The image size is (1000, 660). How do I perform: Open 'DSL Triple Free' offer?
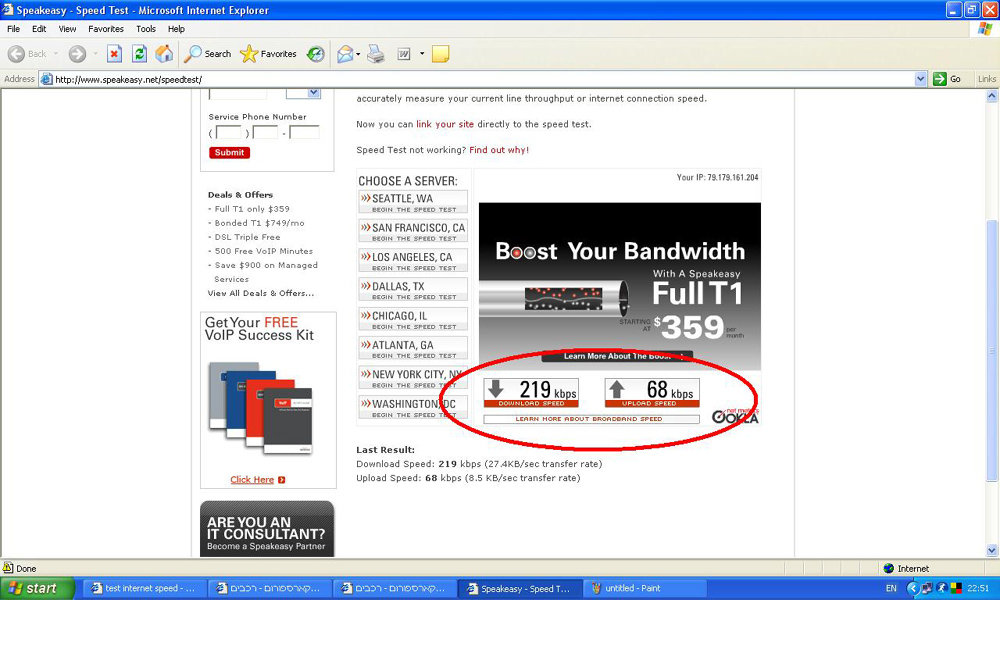point(247,237)
